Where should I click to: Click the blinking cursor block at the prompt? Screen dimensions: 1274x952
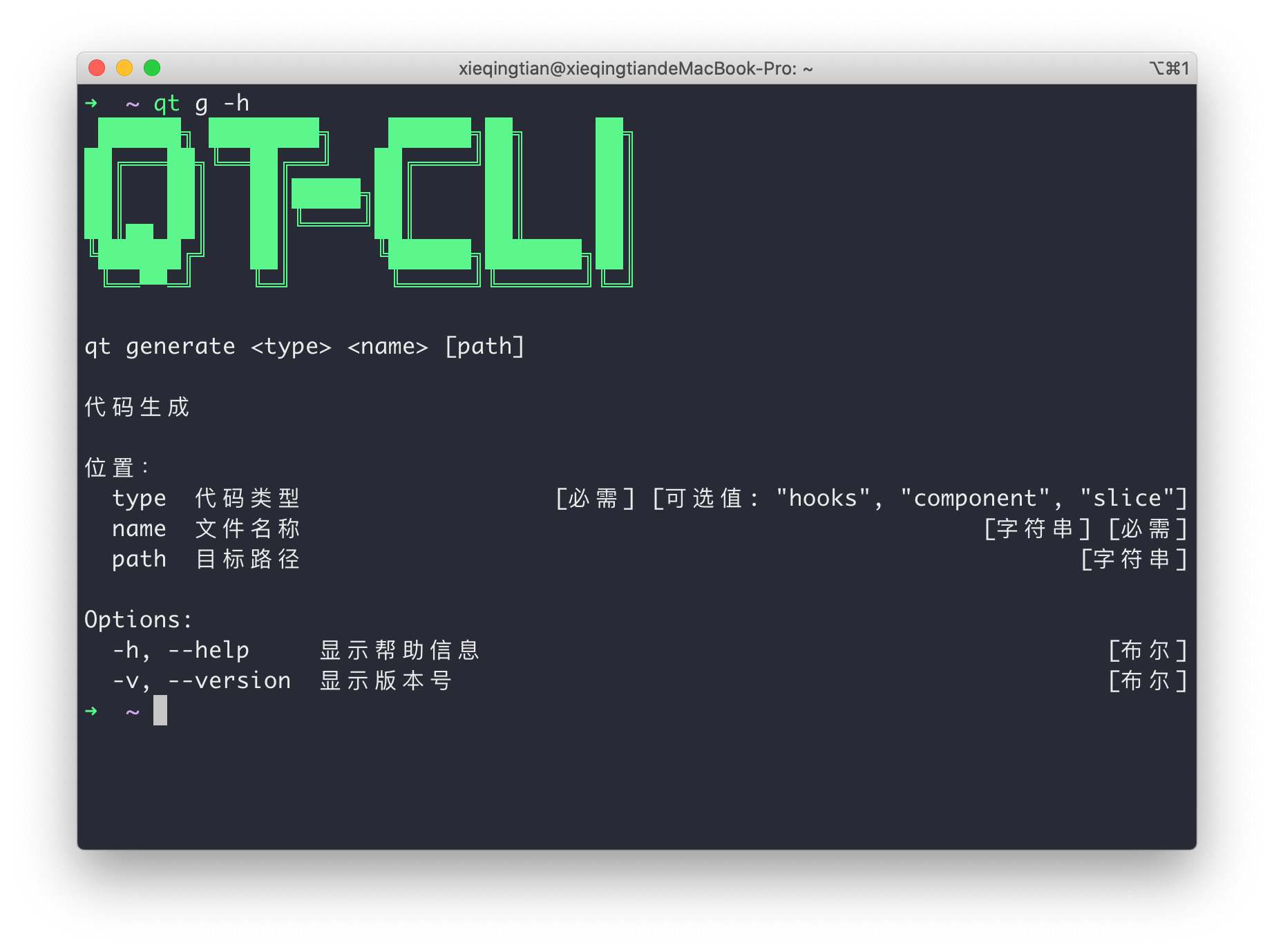pyautogui.click(x=160, y=710)
